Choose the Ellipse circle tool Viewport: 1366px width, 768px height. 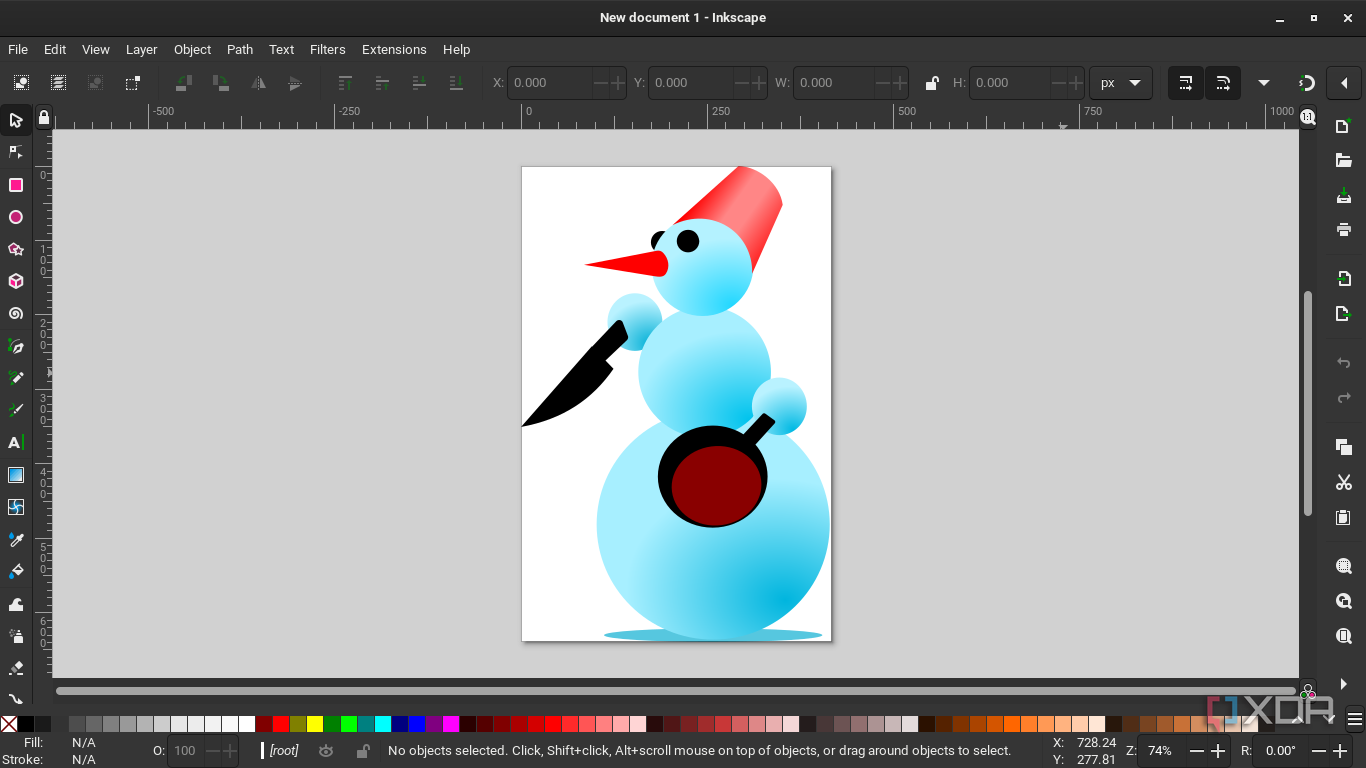pos(16,217)
